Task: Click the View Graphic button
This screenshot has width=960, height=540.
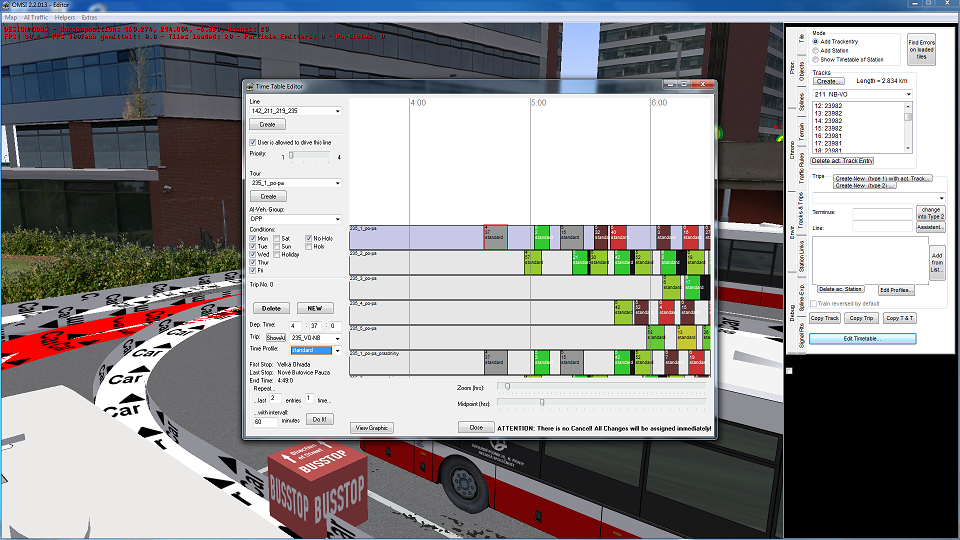Action: point(373,428)
